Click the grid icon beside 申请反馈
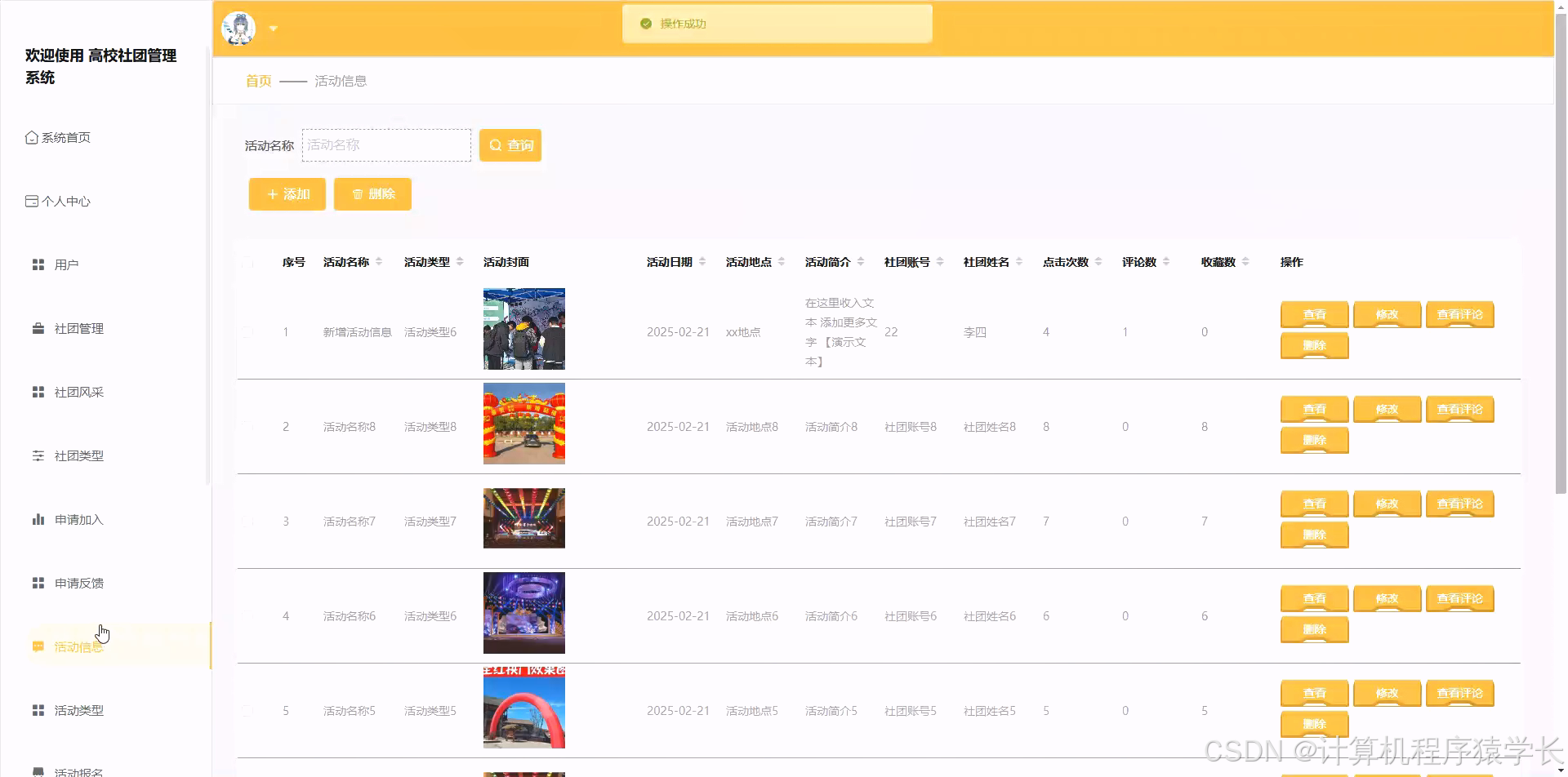The image size is (1568, 777). click(x=38, y=583)
